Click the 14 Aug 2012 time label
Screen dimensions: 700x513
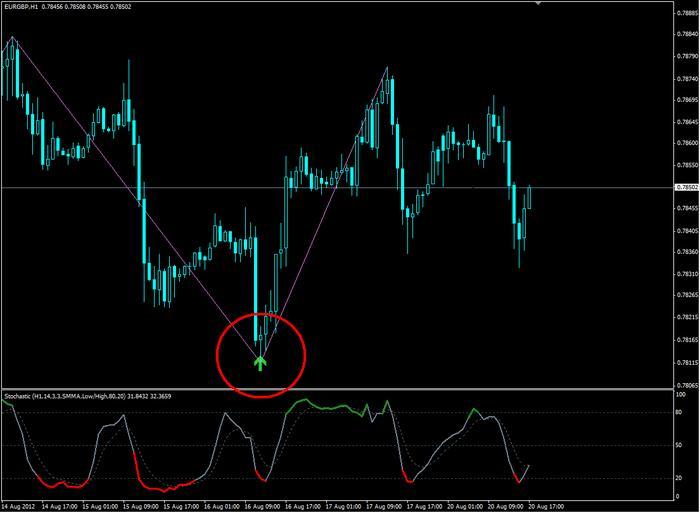(18, 507)
